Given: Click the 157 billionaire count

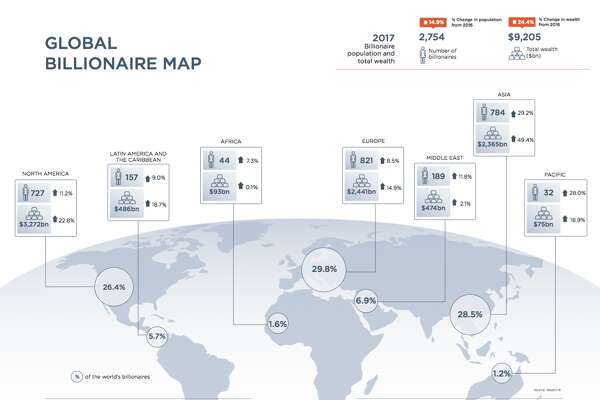Looking at the screenshot, I should 131,177.
